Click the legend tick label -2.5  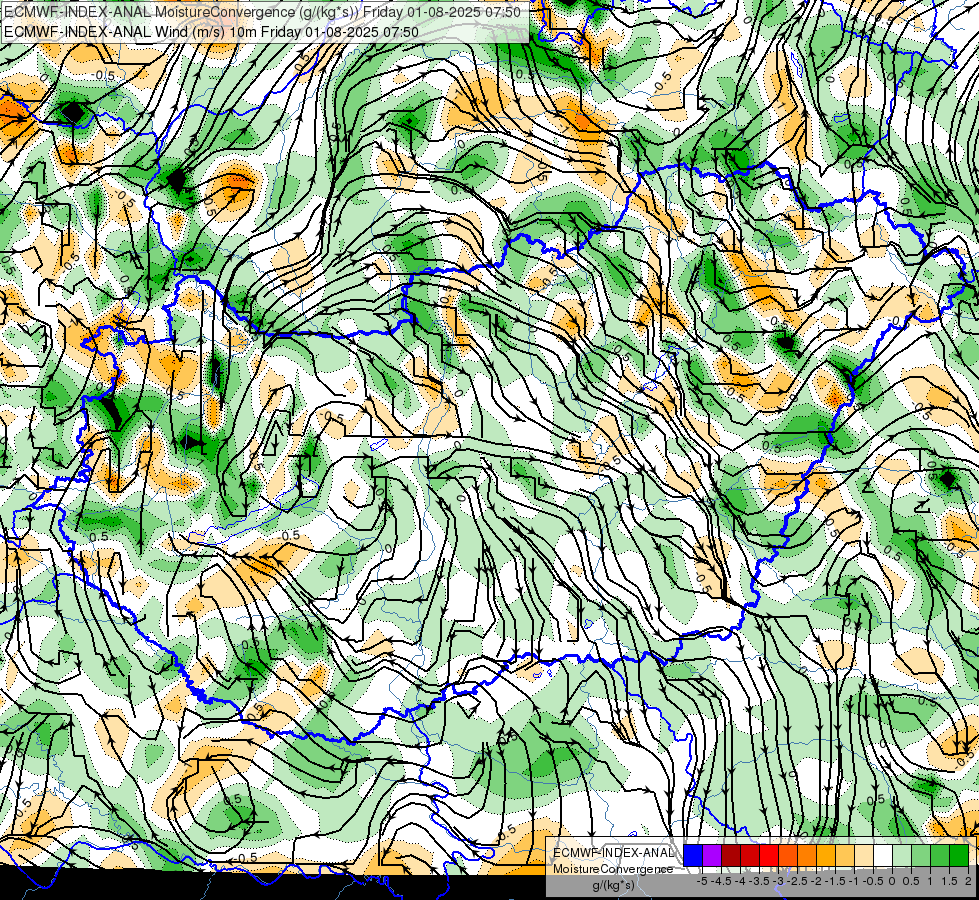798,881
